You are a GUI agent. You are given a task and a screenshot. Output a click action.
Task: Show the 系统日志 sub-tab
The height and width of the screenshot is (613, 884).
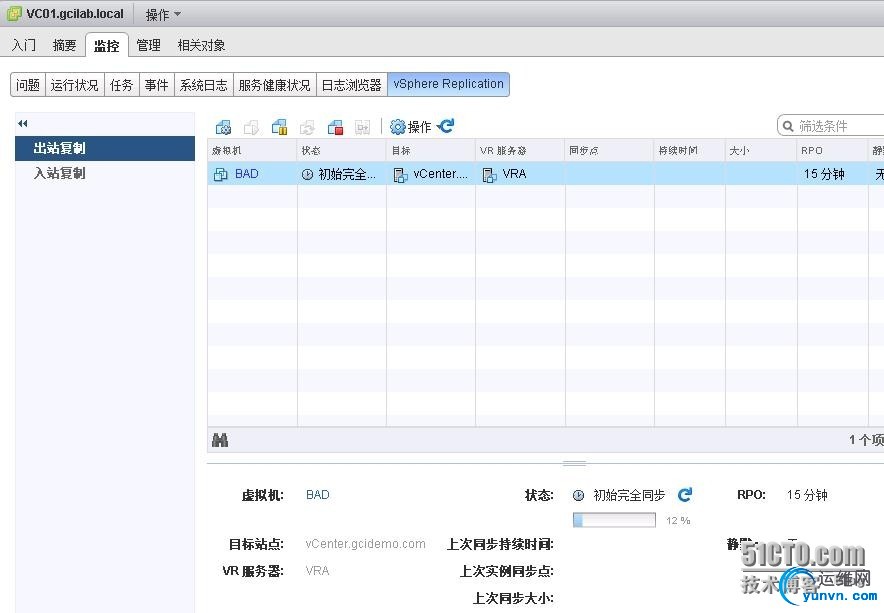(x=204, y=85)
